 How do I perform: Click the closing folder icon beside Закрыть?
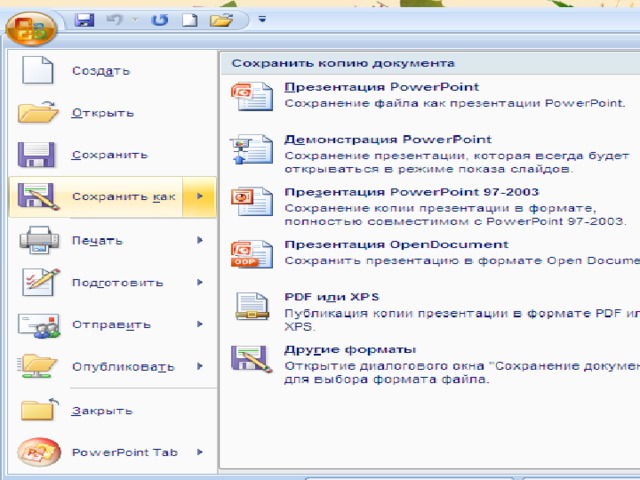[x=39, y=409]
